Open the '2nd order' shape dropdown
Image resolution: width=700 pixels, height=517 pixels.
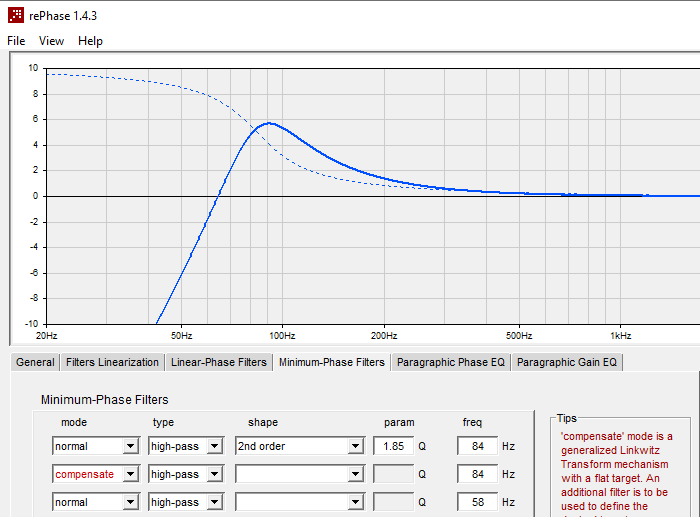pyautogui.click(x=355, y=446)
